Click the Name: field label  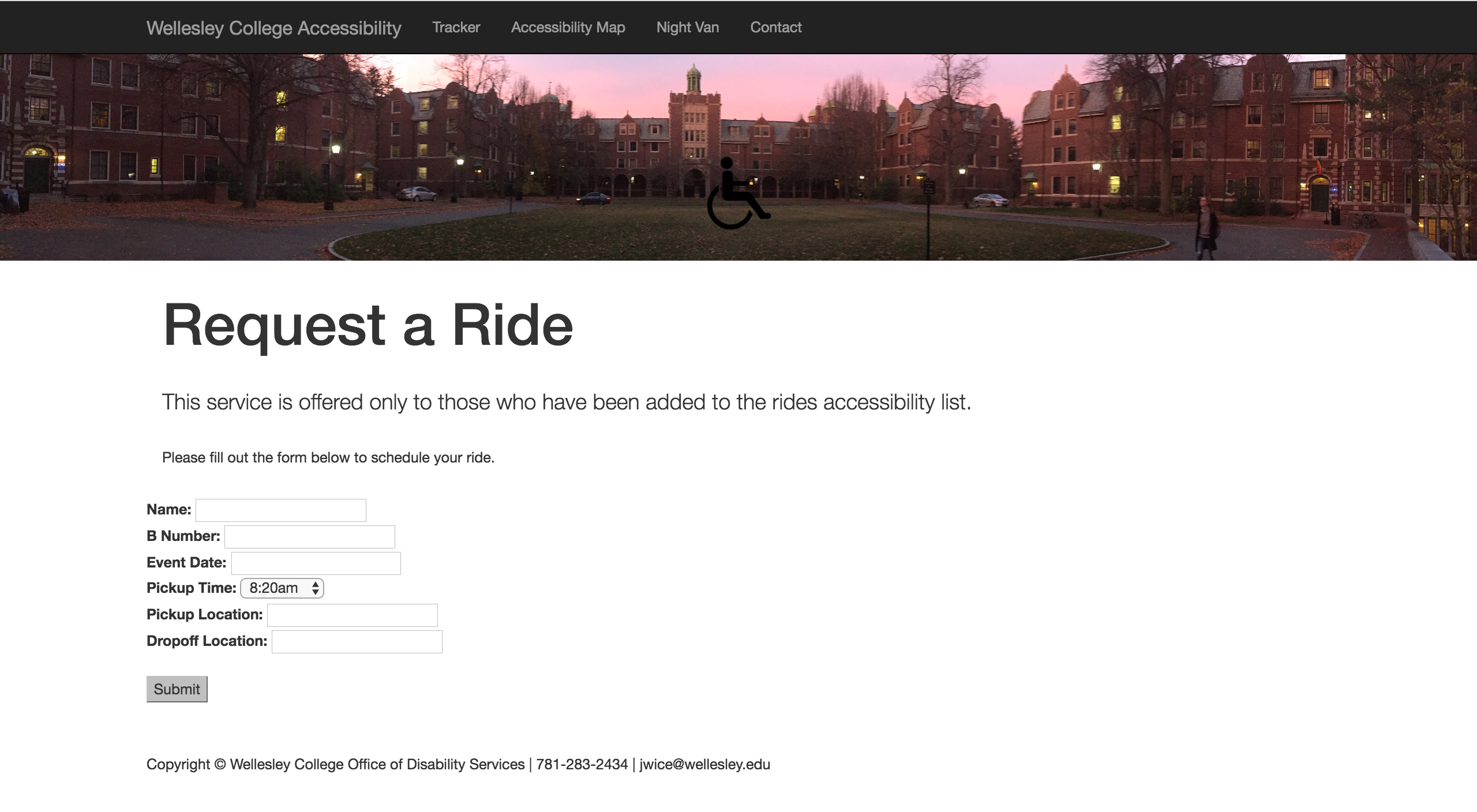[x=168, y=510]
